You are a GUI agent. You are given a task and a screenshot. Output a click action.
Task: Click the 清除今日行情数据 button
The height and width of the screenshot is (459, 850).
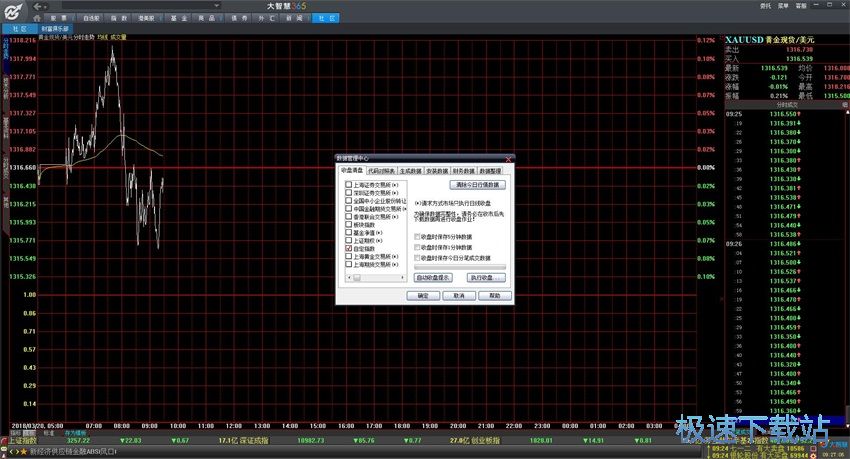pos(478,185)
